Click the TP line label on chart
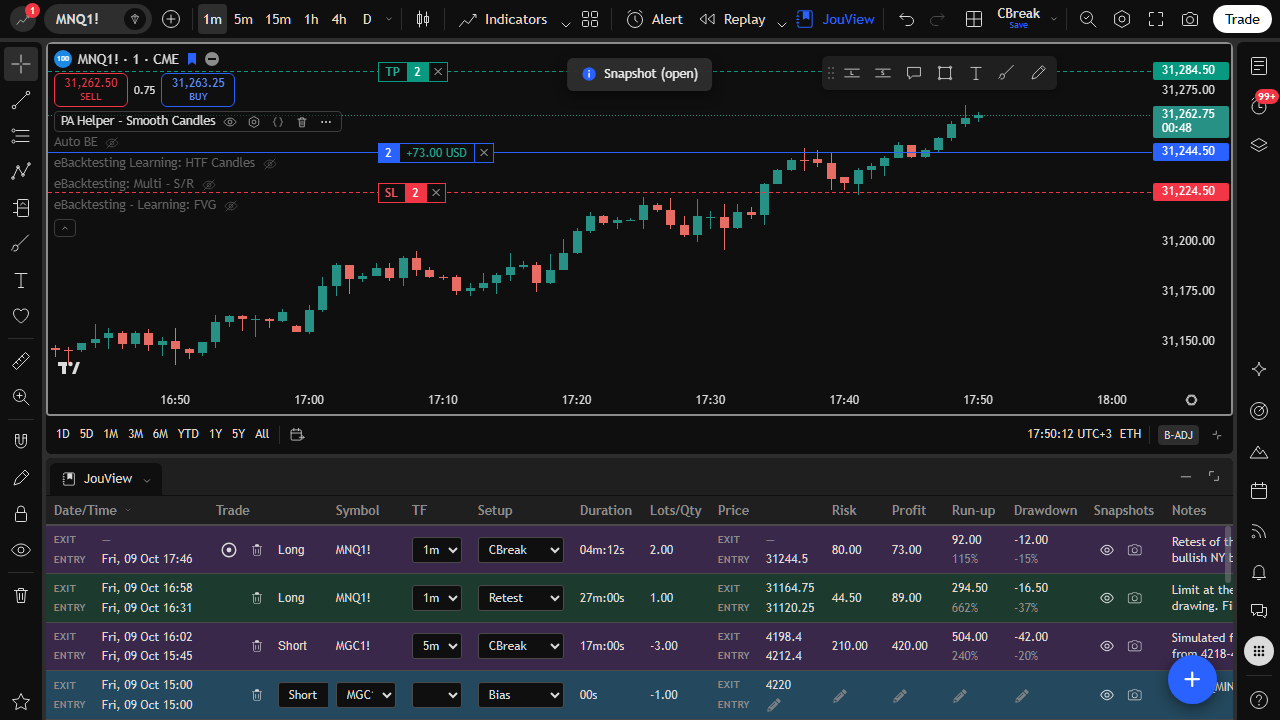This screenshot has height=720, width=1280. click(392, 72)
